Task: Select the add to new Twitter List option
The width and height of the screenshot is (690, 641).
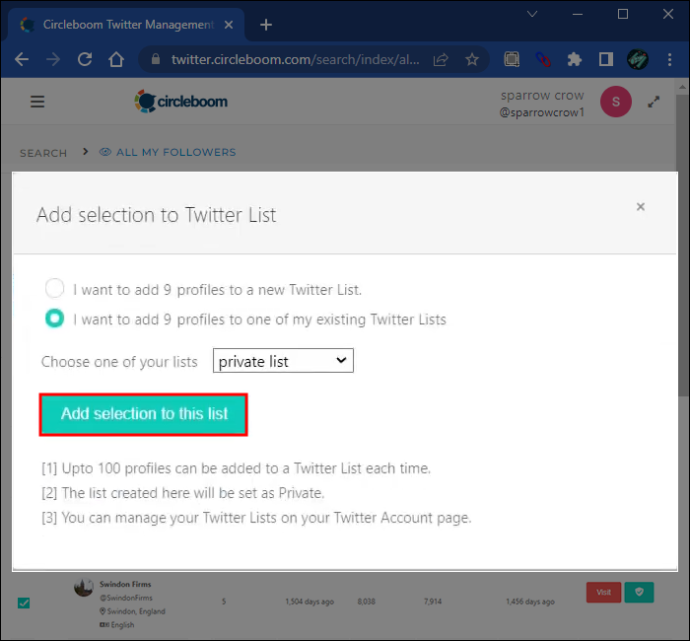Action: tap(55, 289)
